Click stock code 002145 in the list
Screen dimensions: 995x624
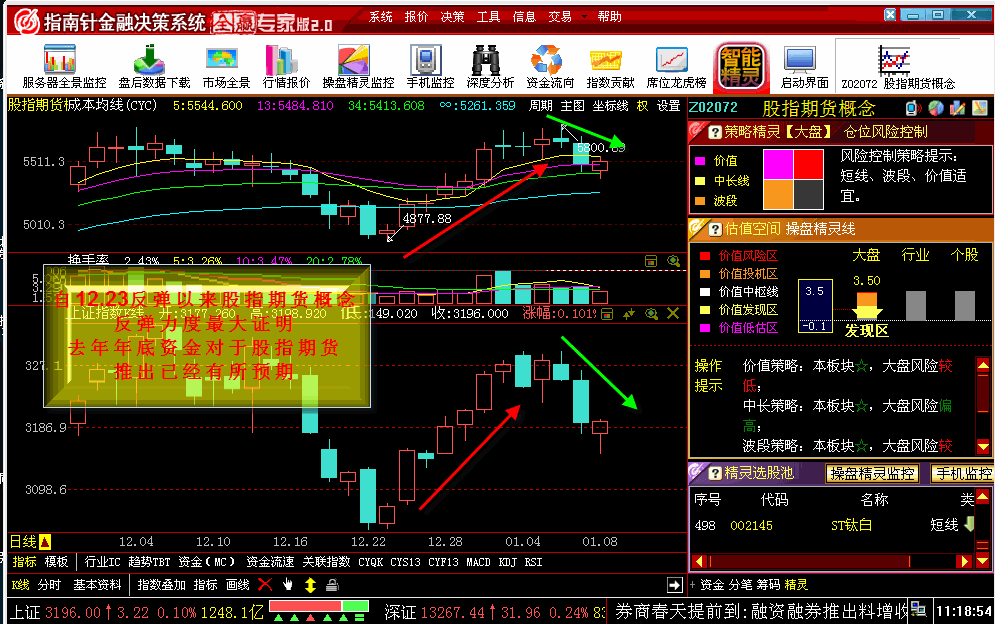[x=751, y=526]
